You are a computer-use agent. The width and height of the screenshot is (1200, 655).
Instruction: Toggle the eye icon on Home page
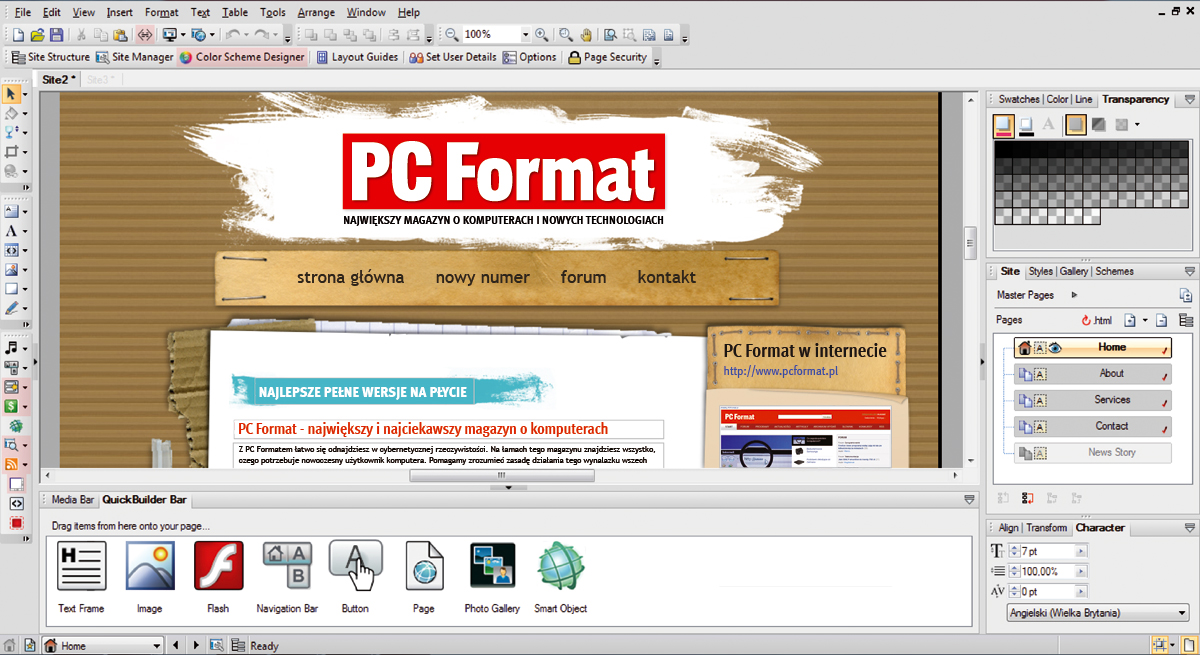[x=1056, y=348]
